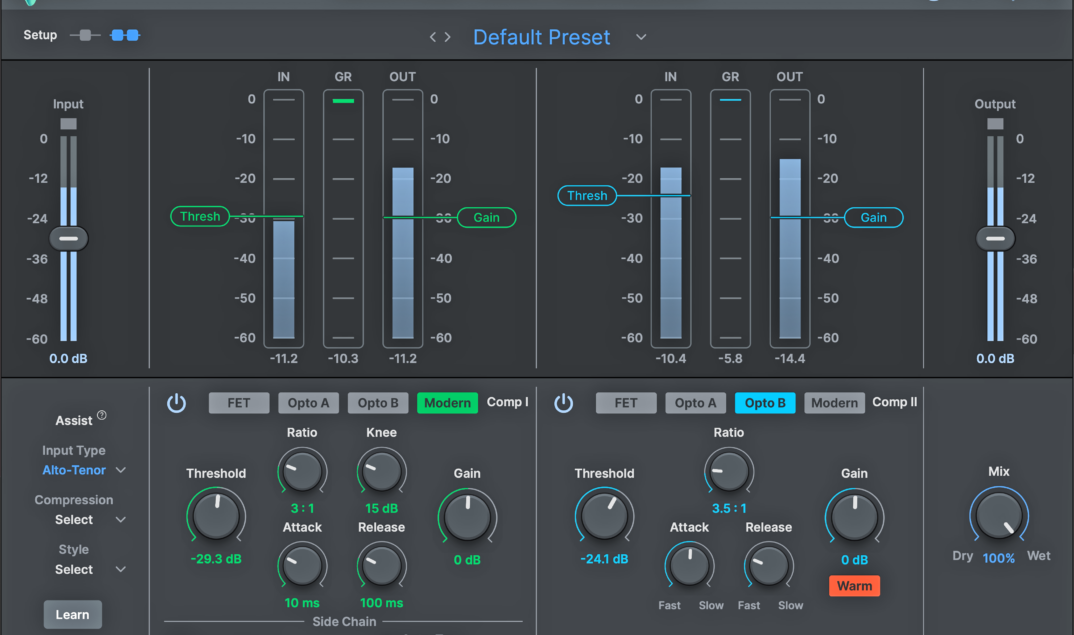Click the Input clip indicator
Viewport: 1074px width, 635px height.
(x=68, y=124)
